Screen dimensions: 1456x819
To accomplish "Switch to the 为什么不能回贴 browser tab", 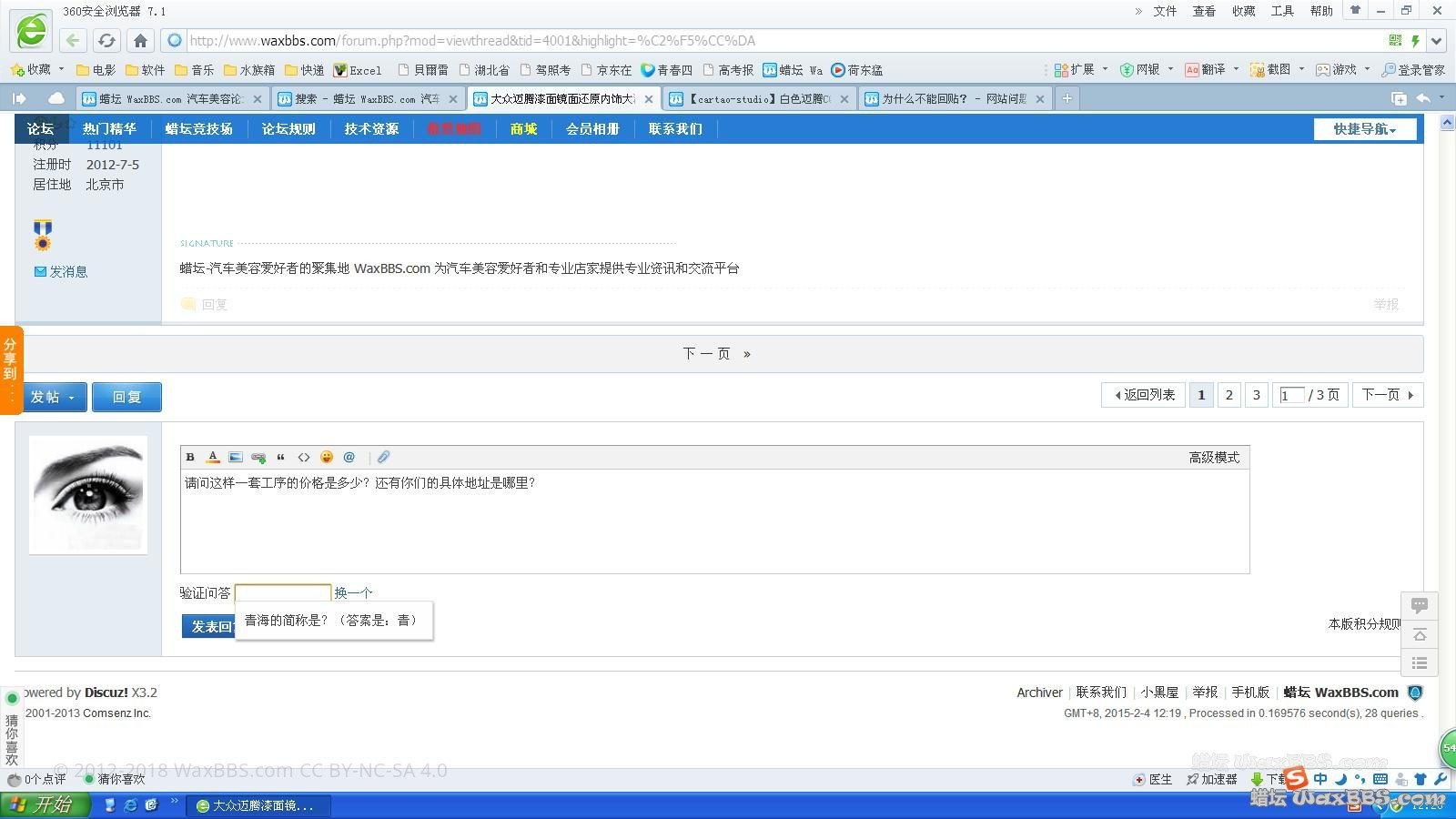I will point(953,98).
